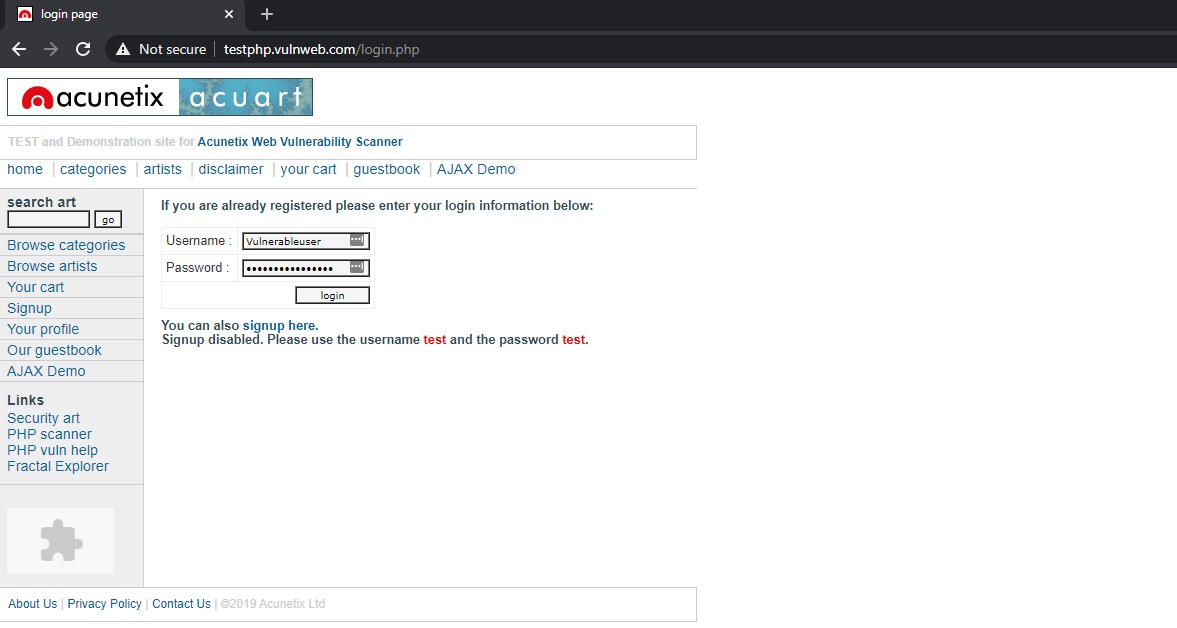
Task: Click the Links heading in sidebar
Action: [x=26, y=400]
